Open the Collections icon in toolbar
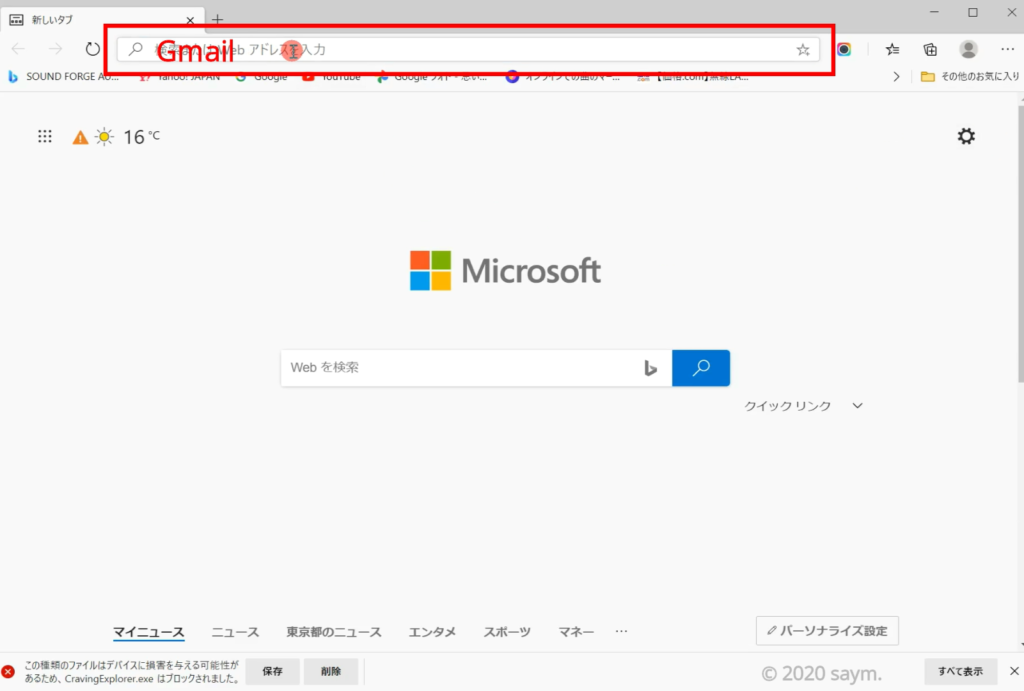The image size is (1024, 691). coord(930,49)
